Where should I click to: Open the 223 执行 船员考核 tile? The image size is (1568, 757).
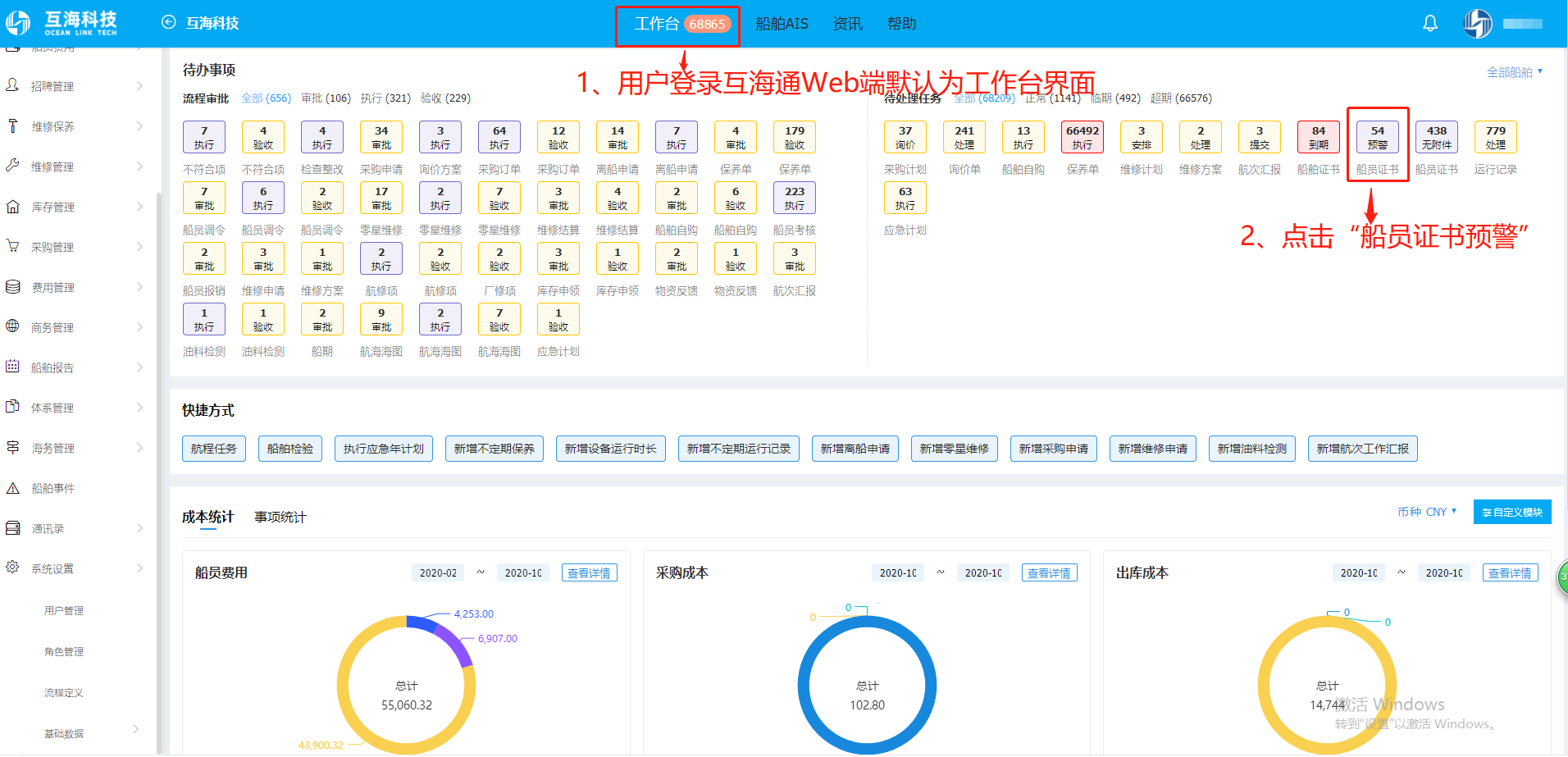[795, 198]
